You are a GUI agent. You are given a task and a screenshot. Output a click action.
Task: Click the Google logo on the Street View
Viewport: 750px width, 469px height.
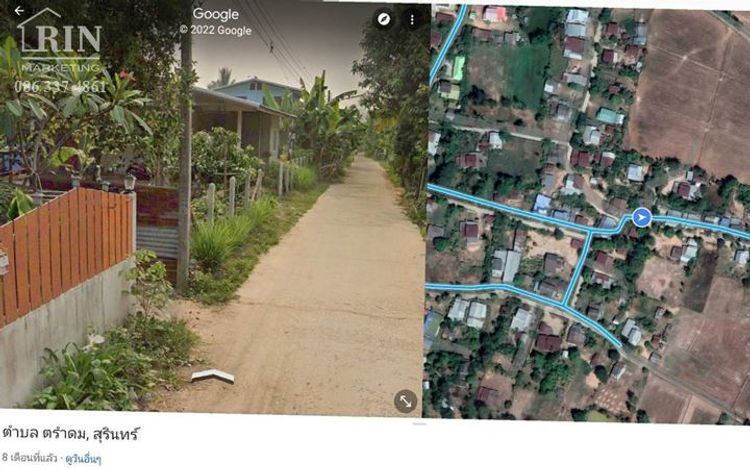click(216, 15)
